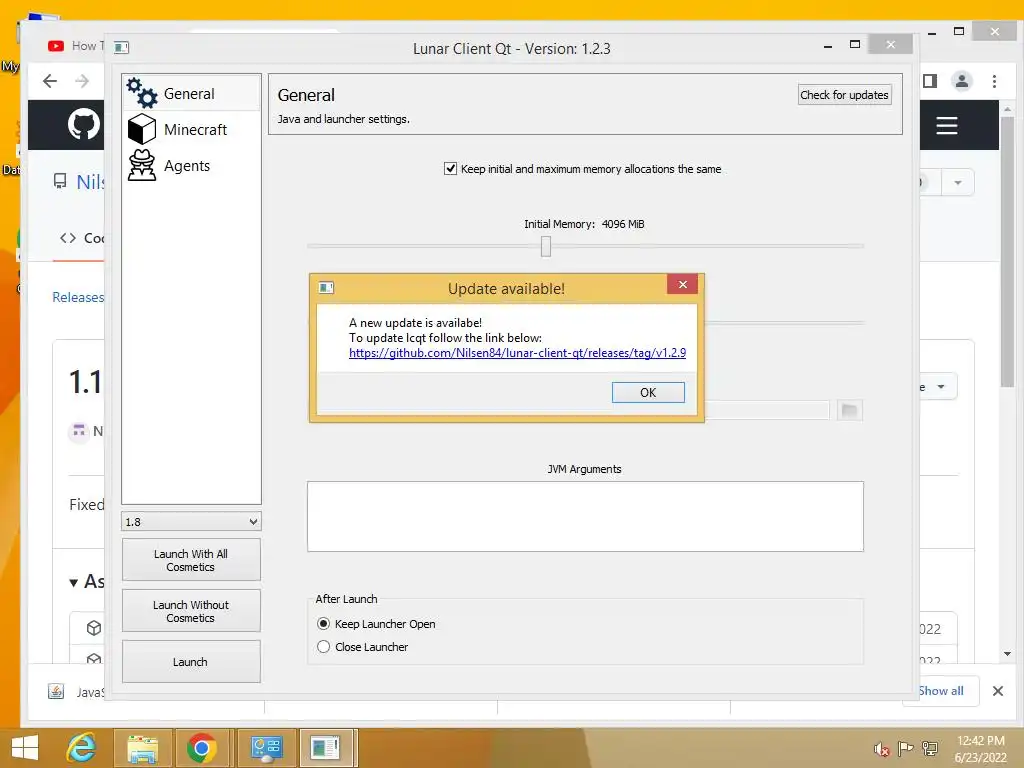
Task: Click the Java download file icon
Action: (x=56, y=692)
